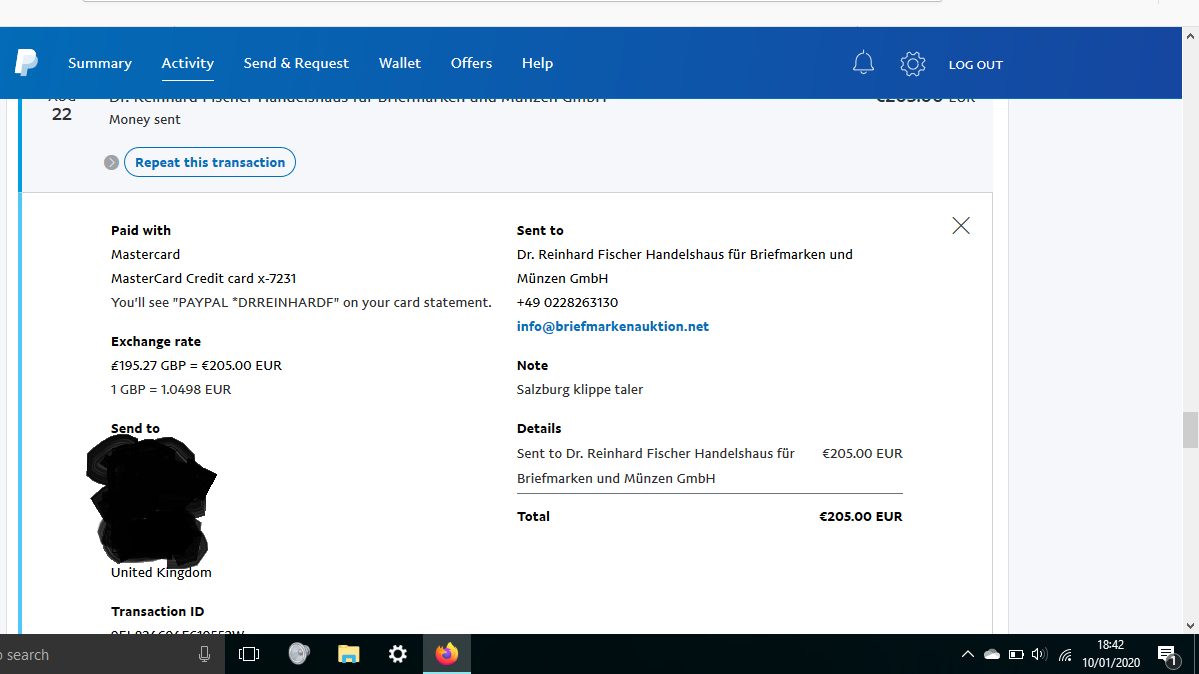Viewport: 1199px width, 674px height.
Task: Click the phone number +49 0228263130
Action: (x=567, y=302)
